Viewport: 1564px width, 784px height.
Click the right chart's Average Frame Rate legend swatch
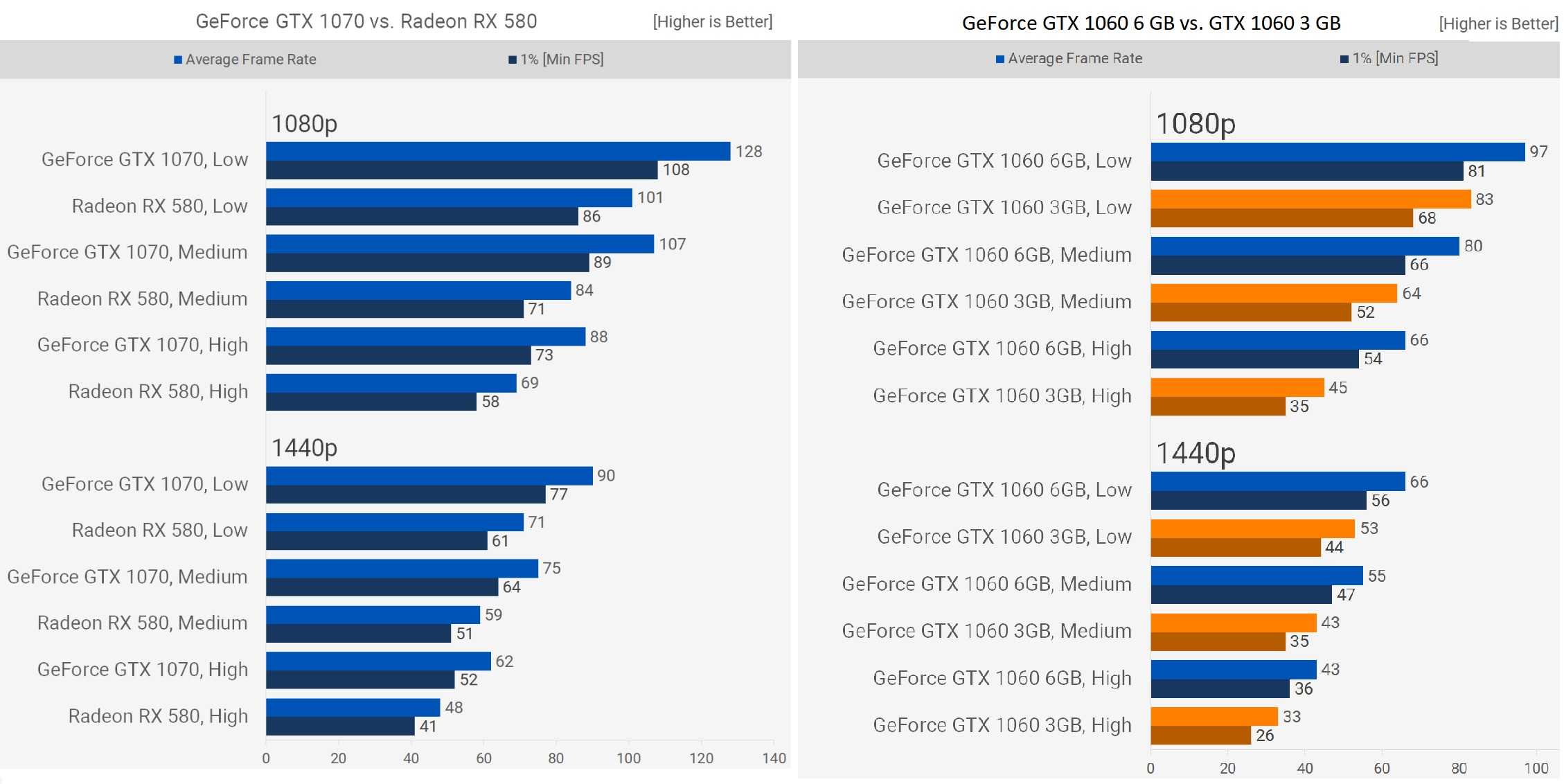click(x=1000, y=59)
